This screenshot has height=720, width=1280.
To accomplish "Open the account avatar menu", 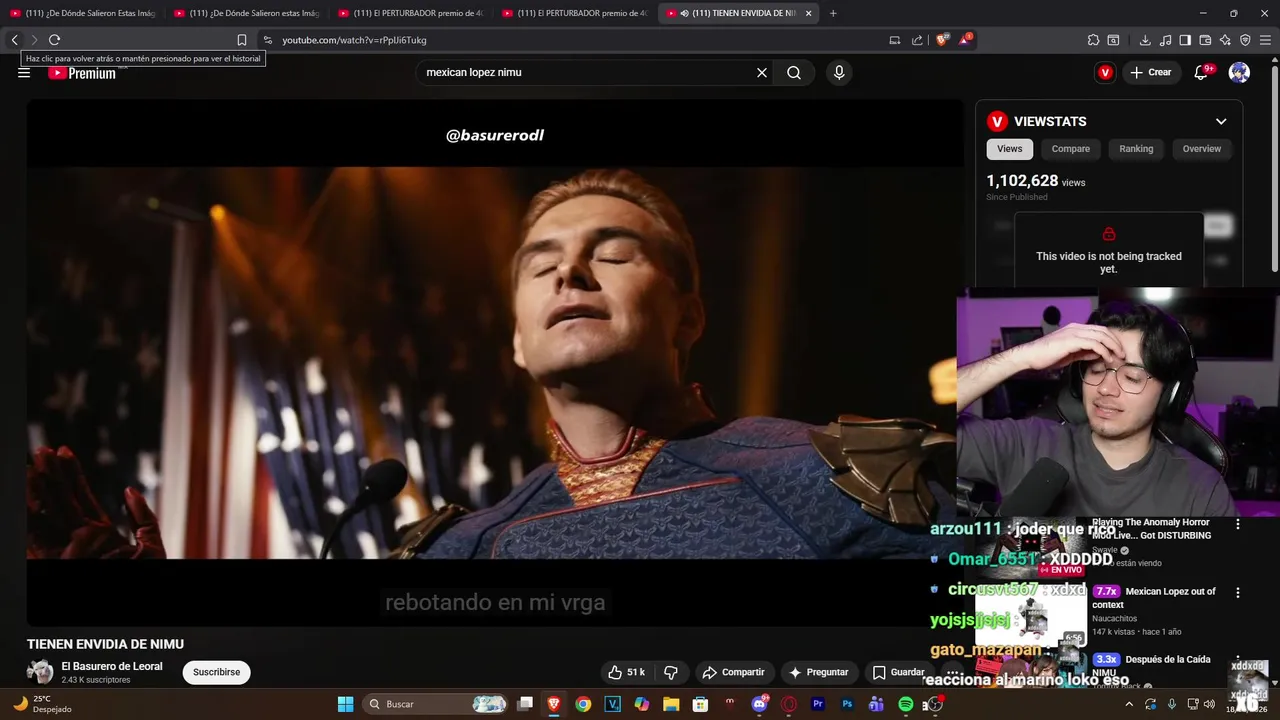I will [1239, 72].
